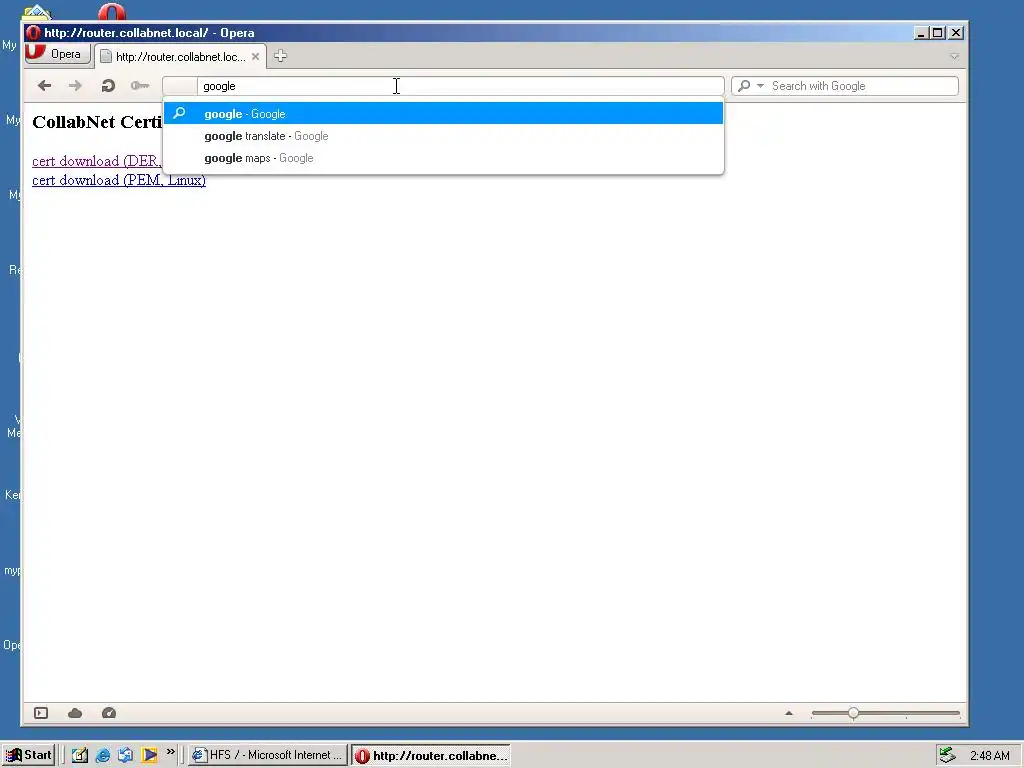1024x768 pixels.
Task: Minimize the Opera window
Action: click(x=921, y=33)
